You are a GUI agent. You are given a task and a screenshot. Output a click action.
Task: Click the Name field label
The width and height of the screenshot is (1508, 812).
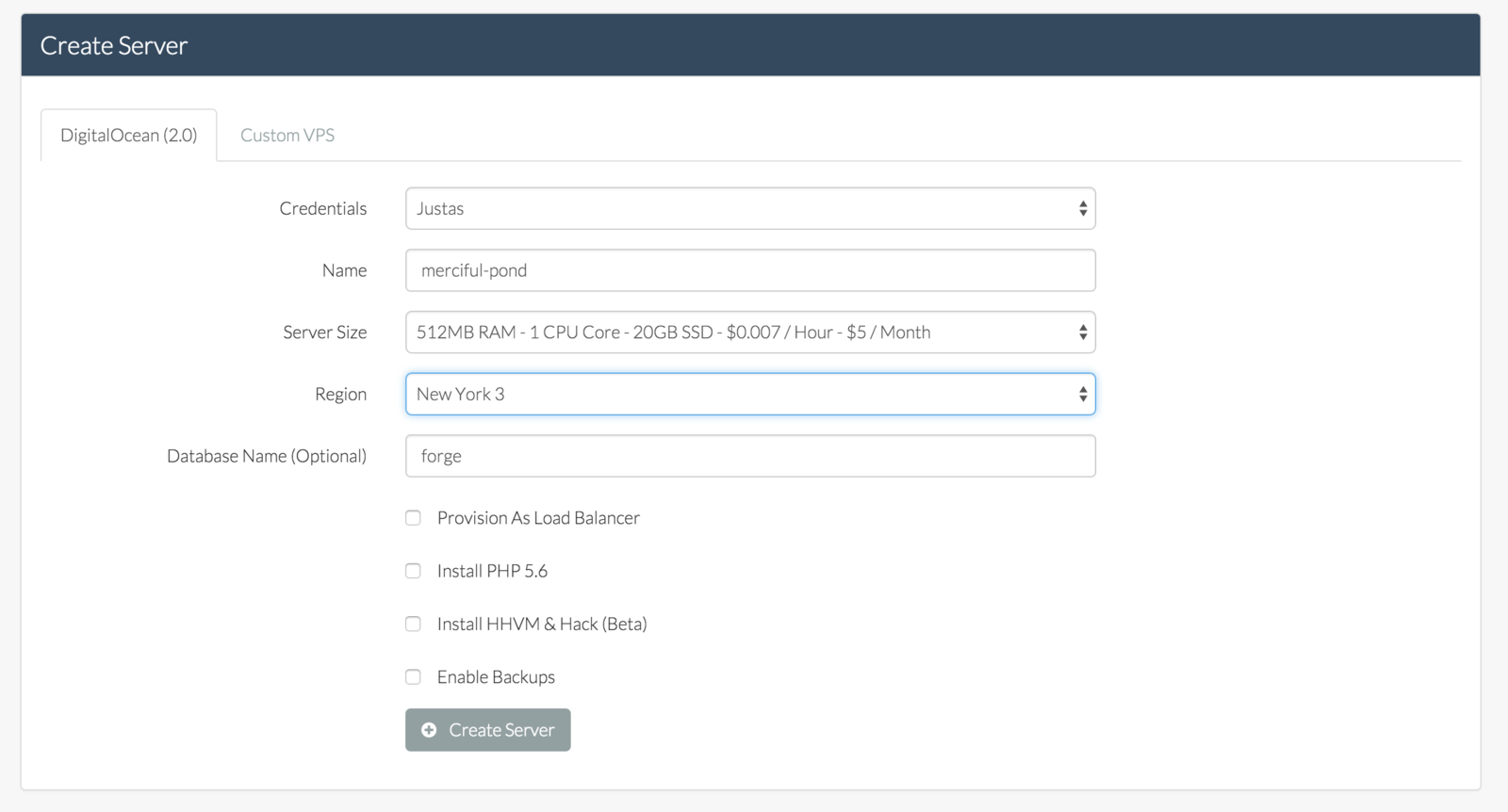click(x=344, y=270)
